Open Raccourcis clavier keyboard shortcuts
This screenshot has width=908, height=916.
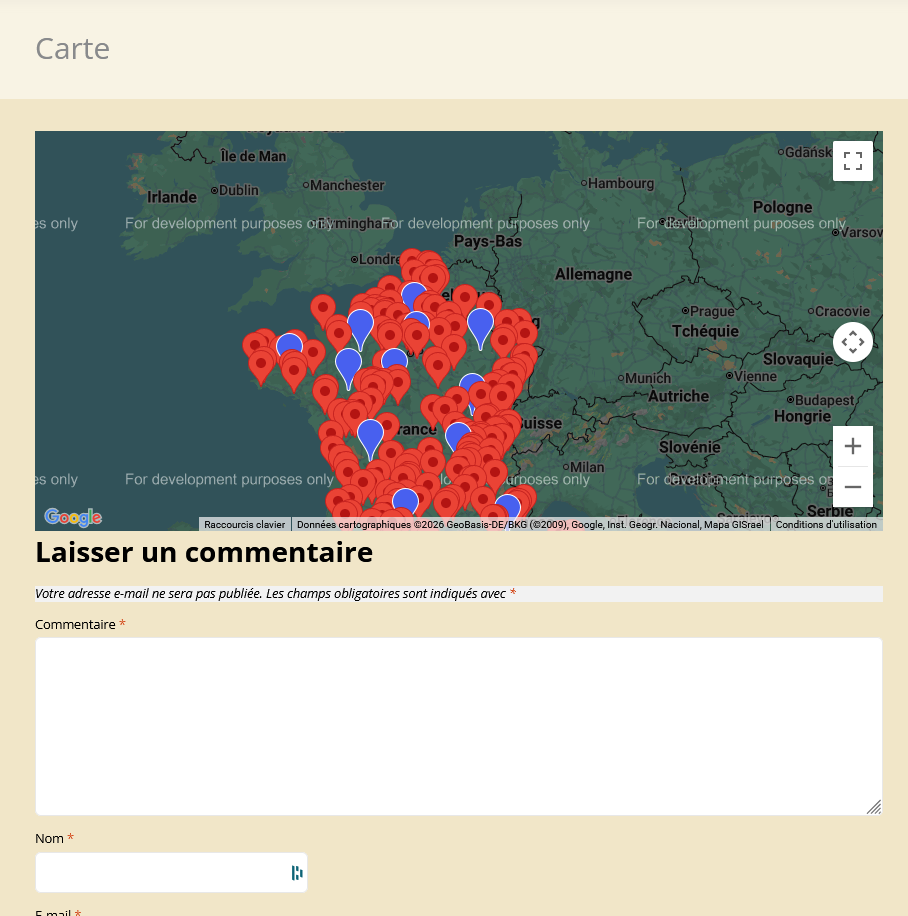click(245, 524)
